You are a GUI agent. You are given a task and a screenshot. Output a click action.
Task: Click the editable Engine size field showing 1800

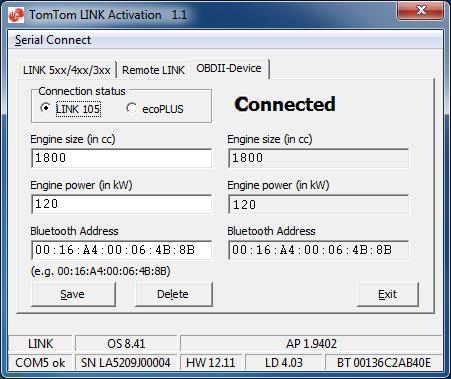(122, 158)
